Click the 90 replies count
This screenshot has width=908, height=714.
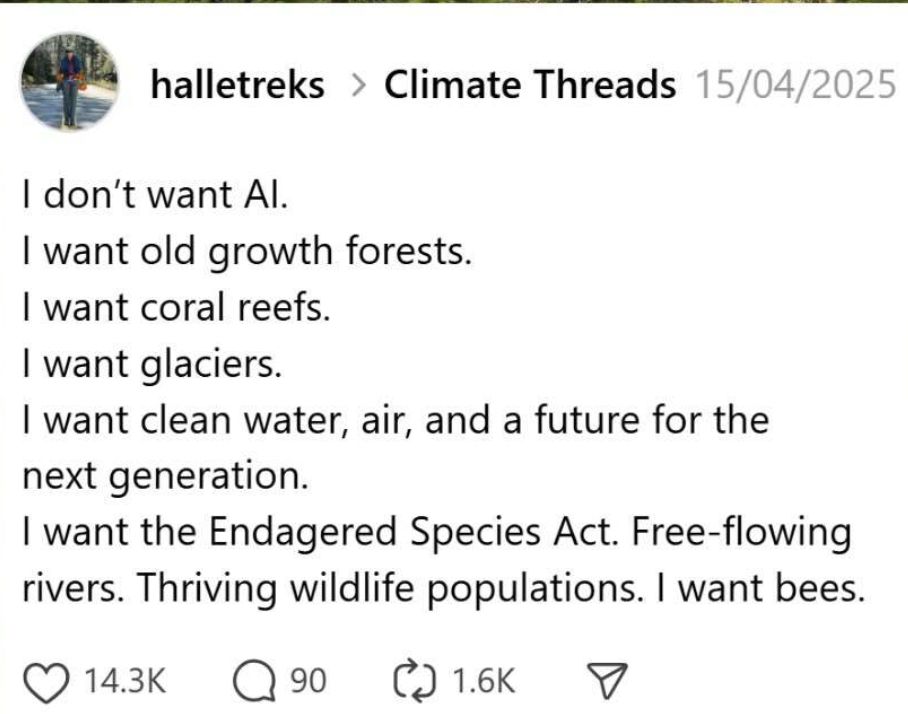click(308, 680)
